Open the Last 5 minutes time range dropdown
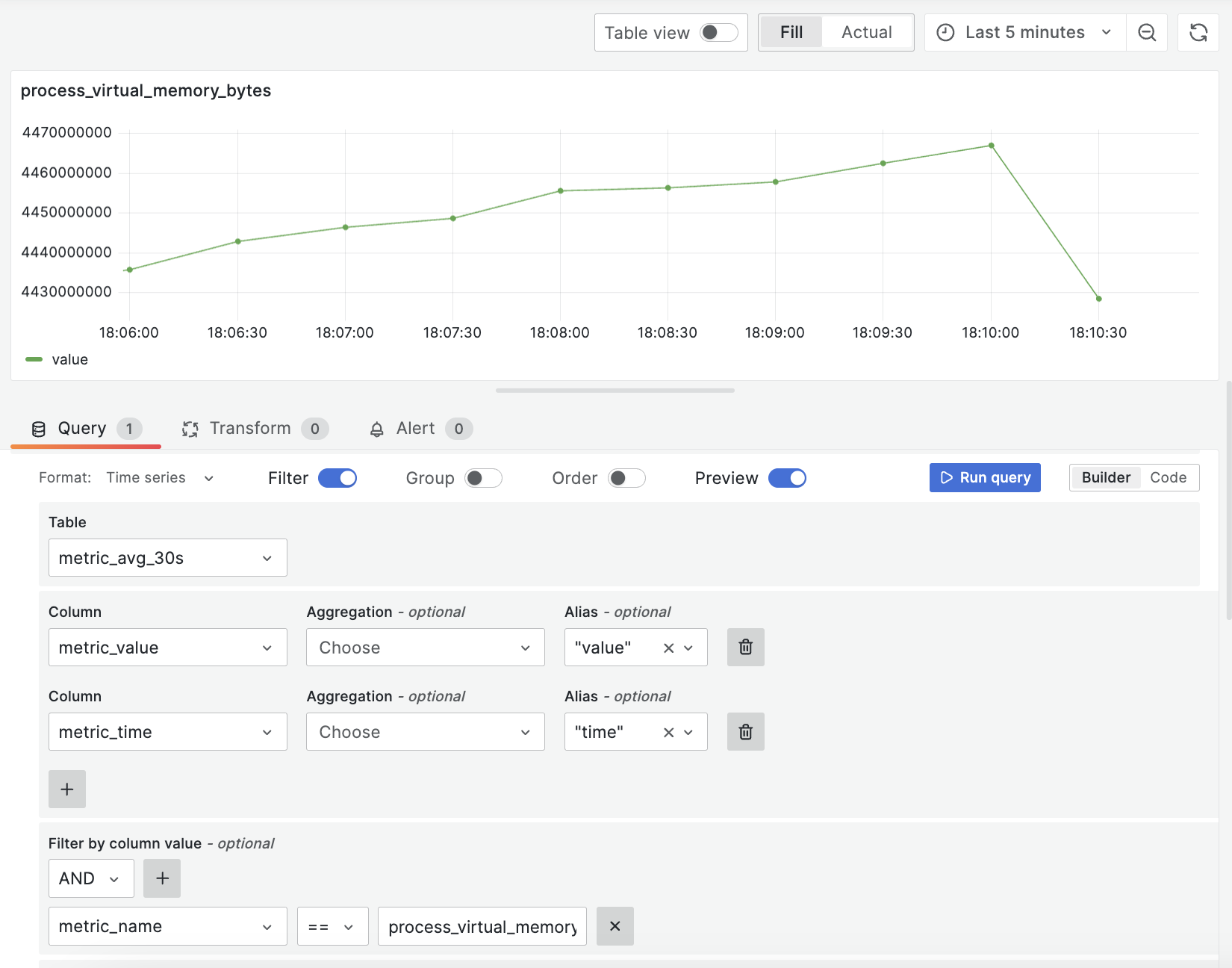This screenshot has width=1232, height=968. coord(1025,33)
